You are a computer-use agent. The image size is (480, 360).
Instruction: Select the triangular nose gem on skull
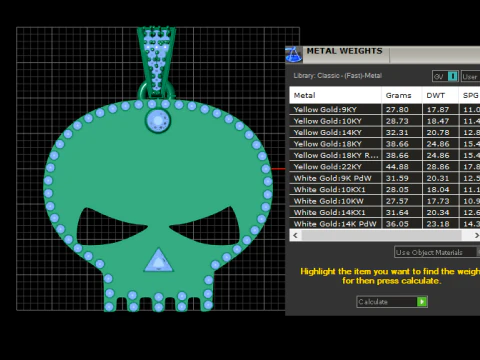tap(159, 261)
